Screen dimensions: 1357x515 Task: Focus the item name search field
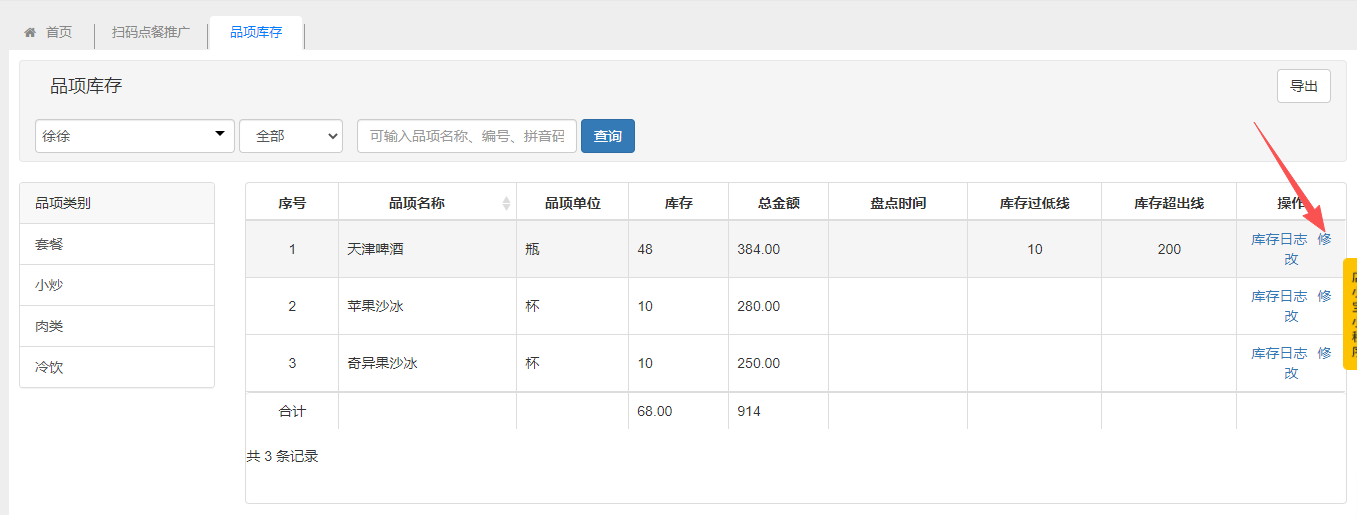(x=467, y=136)
